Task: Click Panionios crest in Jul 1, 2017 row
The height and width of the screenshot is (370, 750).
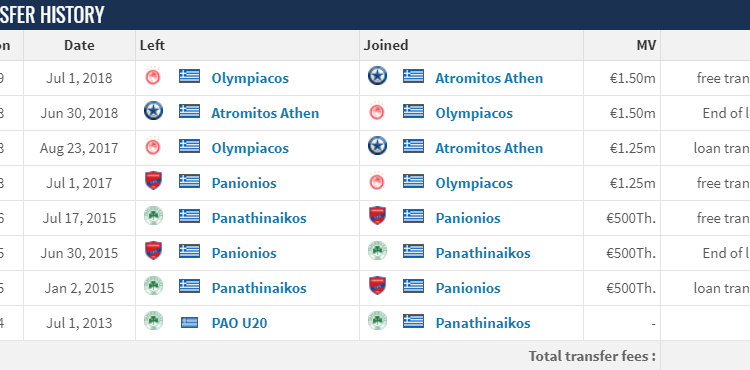Action: point(153,181)
